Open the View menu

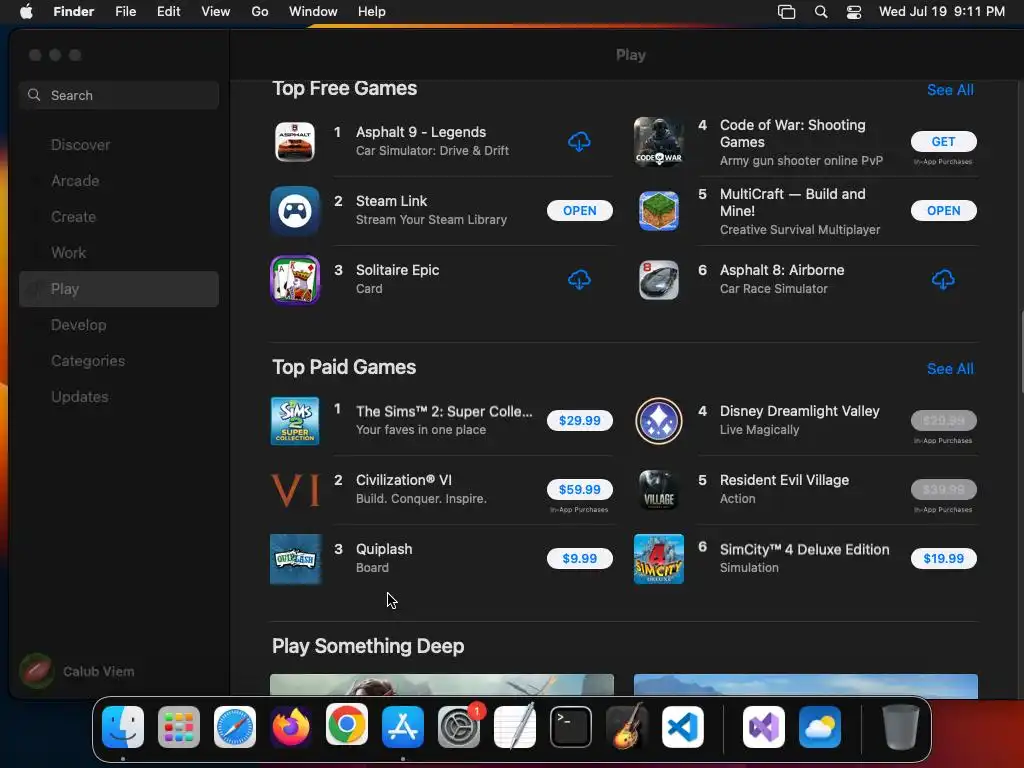pos(216,12)
